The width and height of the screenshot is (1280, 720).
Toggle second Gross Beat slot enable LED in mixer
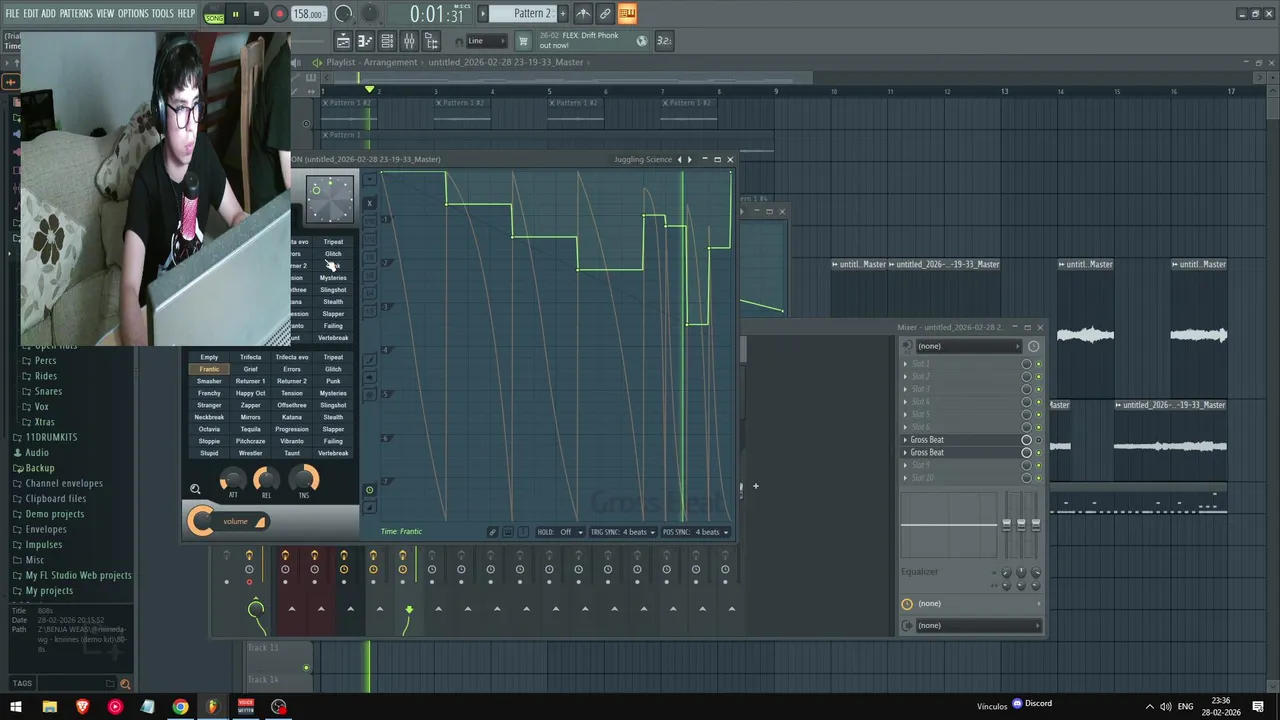(x=1038, y=453)
